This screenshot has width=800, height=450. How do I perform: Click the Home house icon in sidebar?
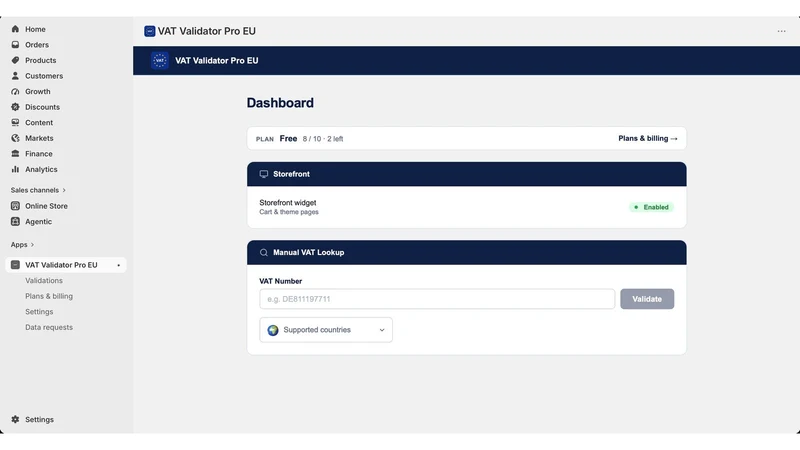[x=15, y=29]
